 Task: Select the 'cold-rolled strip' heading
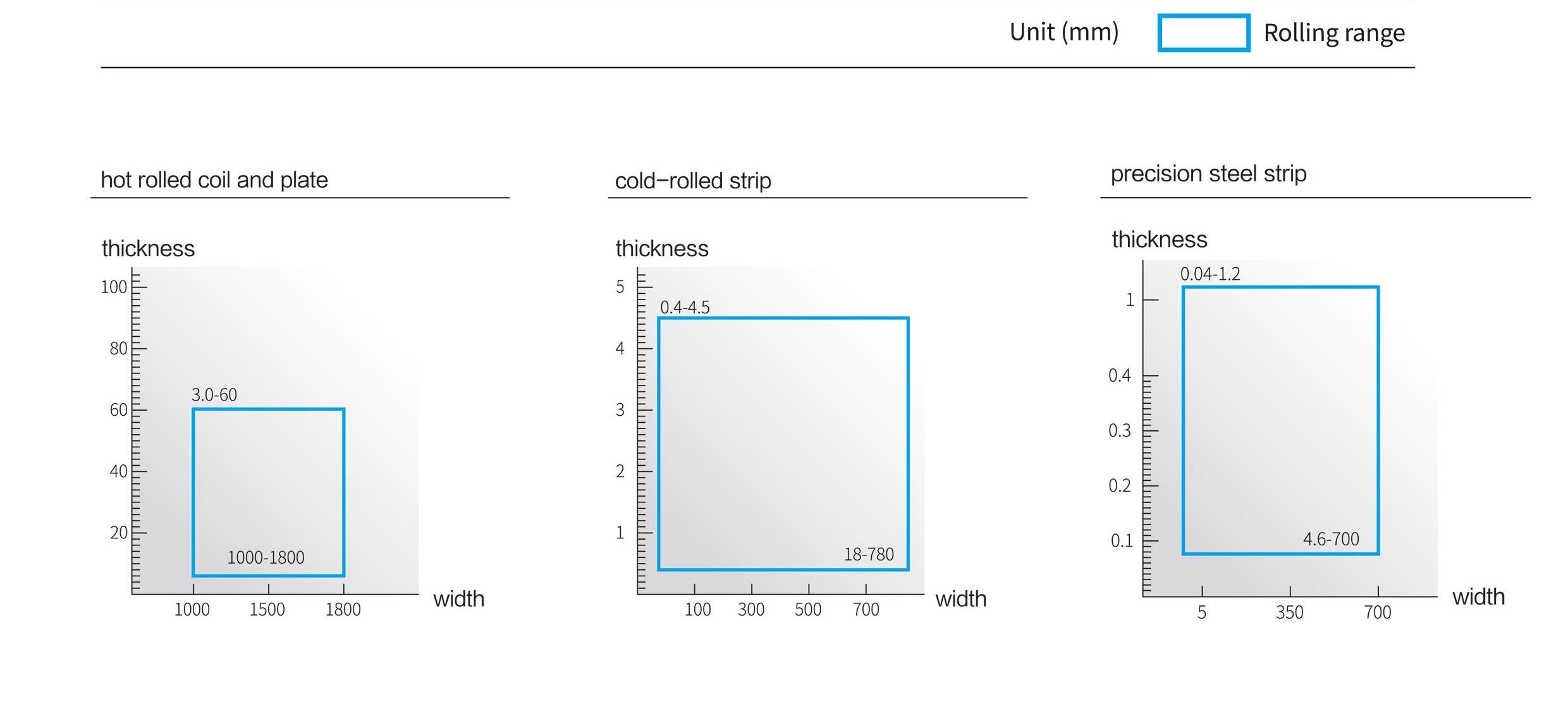point(693,181)
